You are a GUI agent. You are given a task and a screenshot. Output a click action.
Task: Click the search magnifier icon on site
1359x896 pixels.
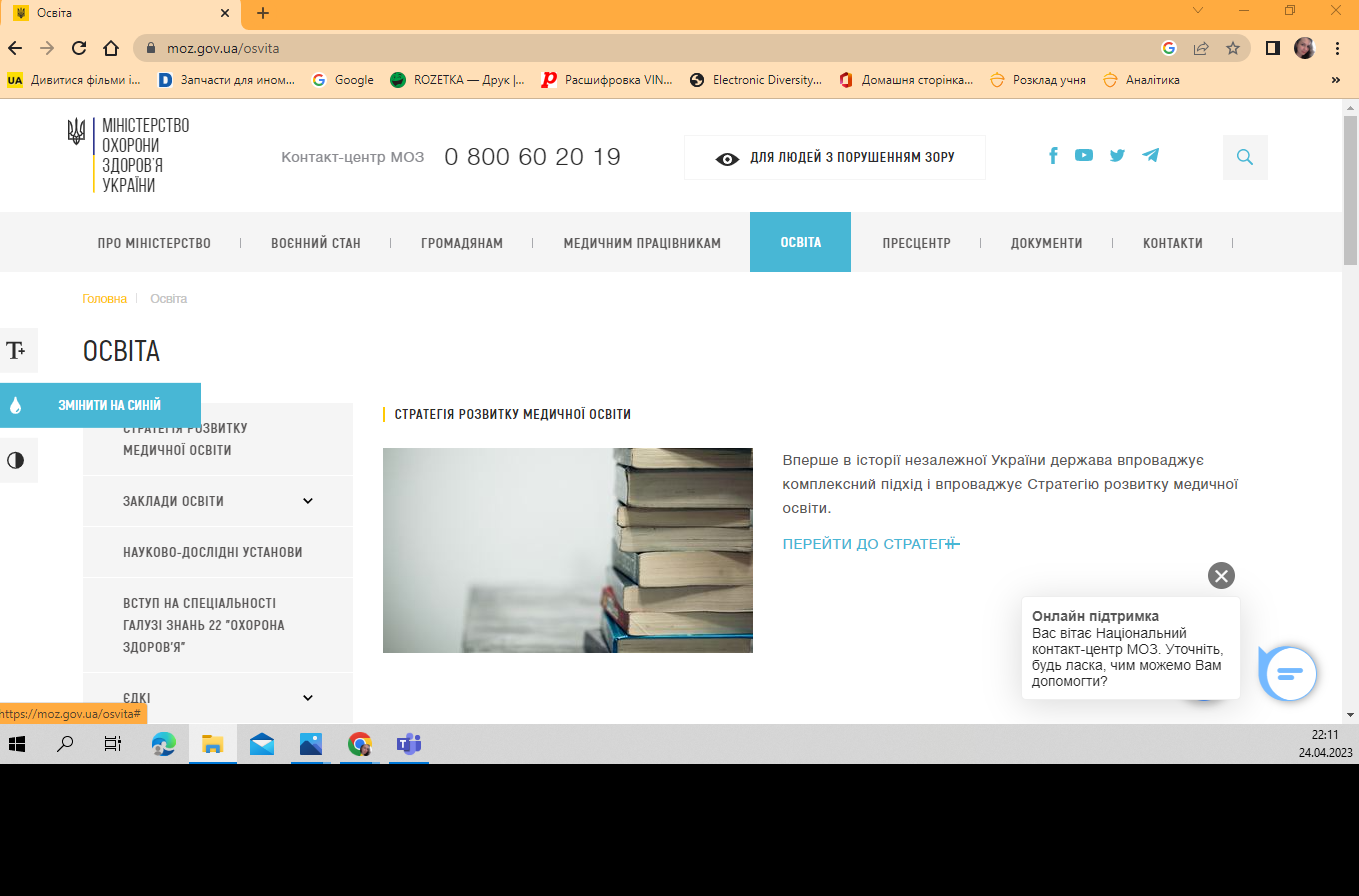pos(1245,157)
